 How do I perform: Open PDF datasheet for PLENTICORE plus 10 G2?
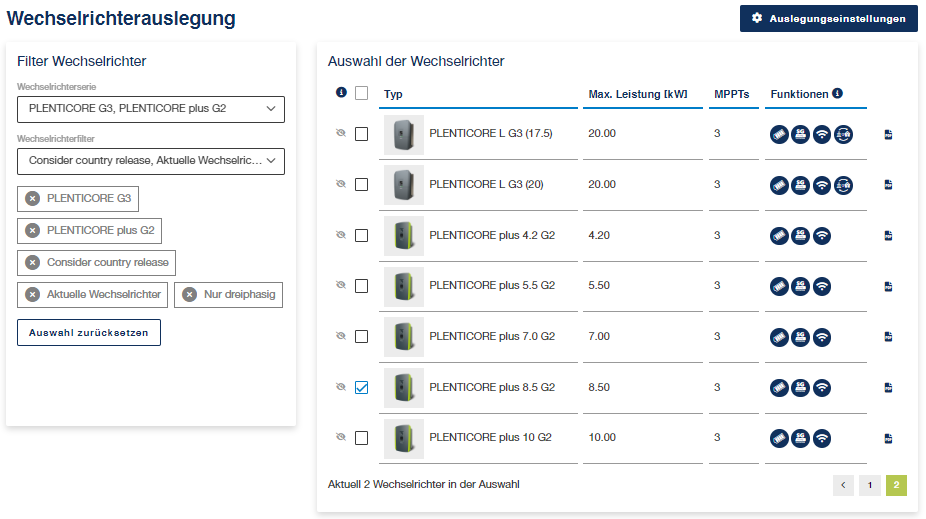click(888, 439)
